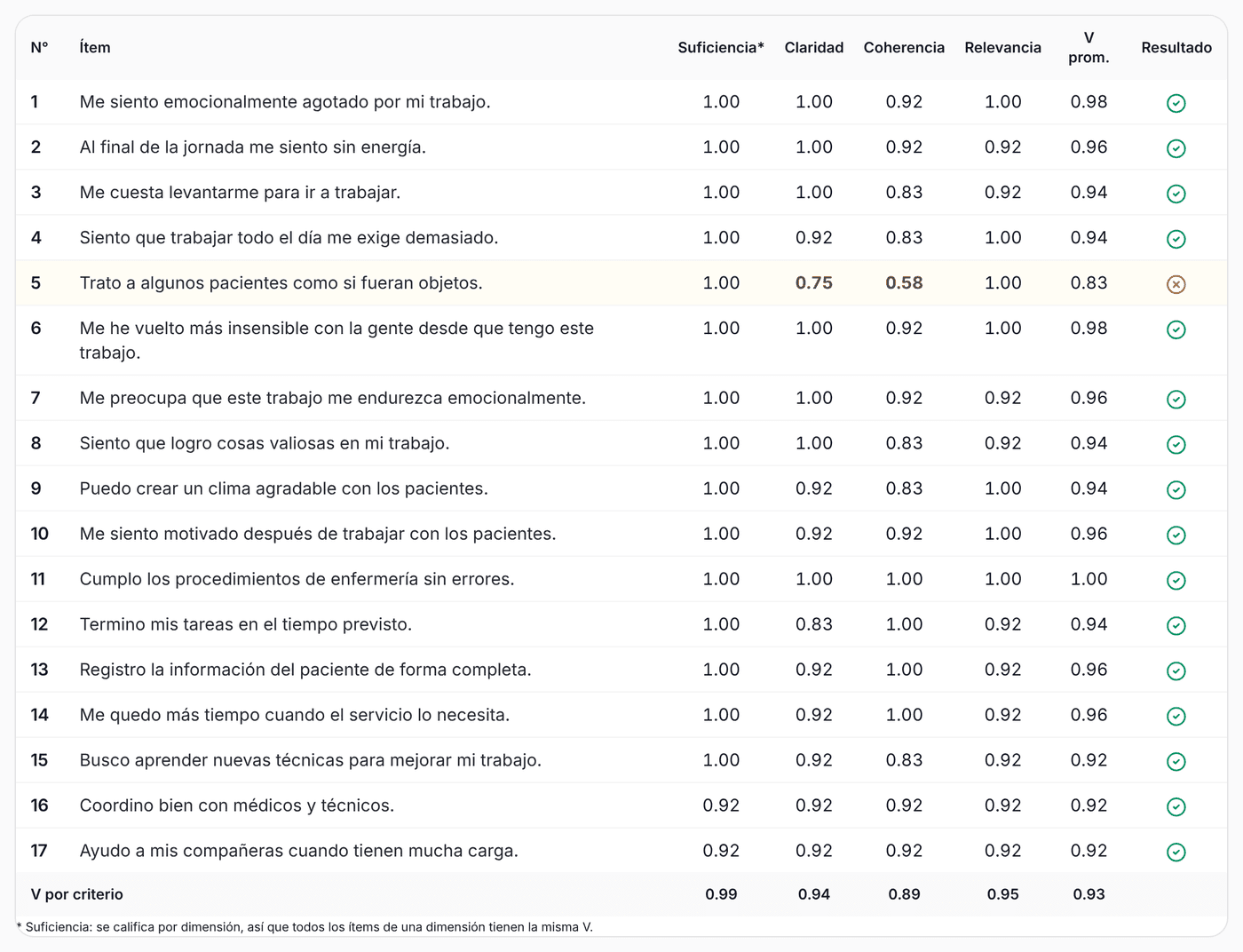Click the 0.83 Claridad value in row 12
Image resolution: width=1243 pixels, height=952 pixels.
coord(814,624)
